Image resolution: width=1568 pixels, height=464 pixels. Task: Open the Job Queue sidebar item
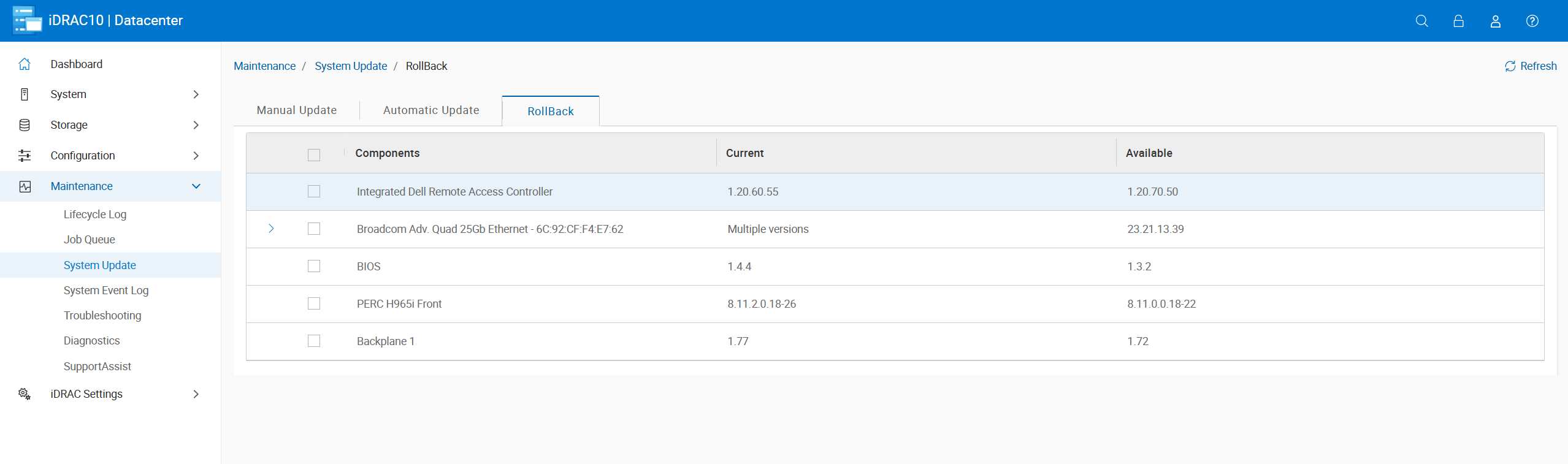click(90, 240)
